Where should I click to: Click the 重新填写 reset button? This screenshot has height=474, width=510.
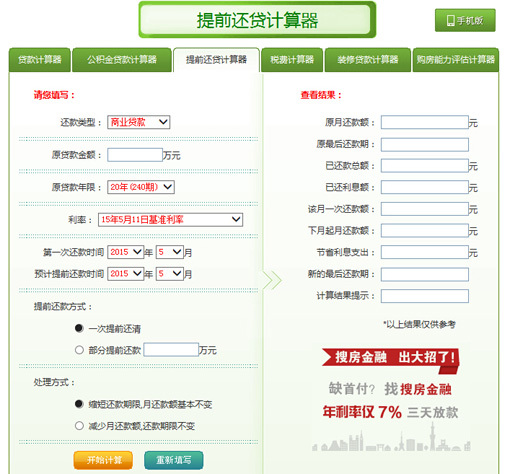coord(173,460)
